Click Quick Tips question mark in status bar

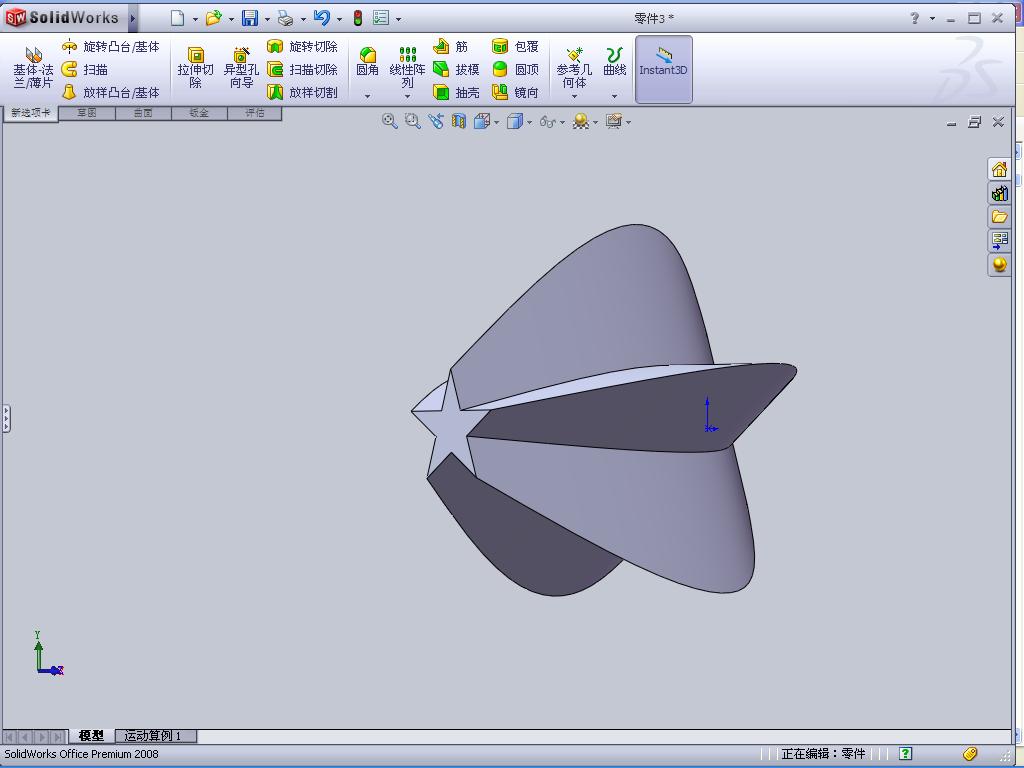tap(905, 754)
